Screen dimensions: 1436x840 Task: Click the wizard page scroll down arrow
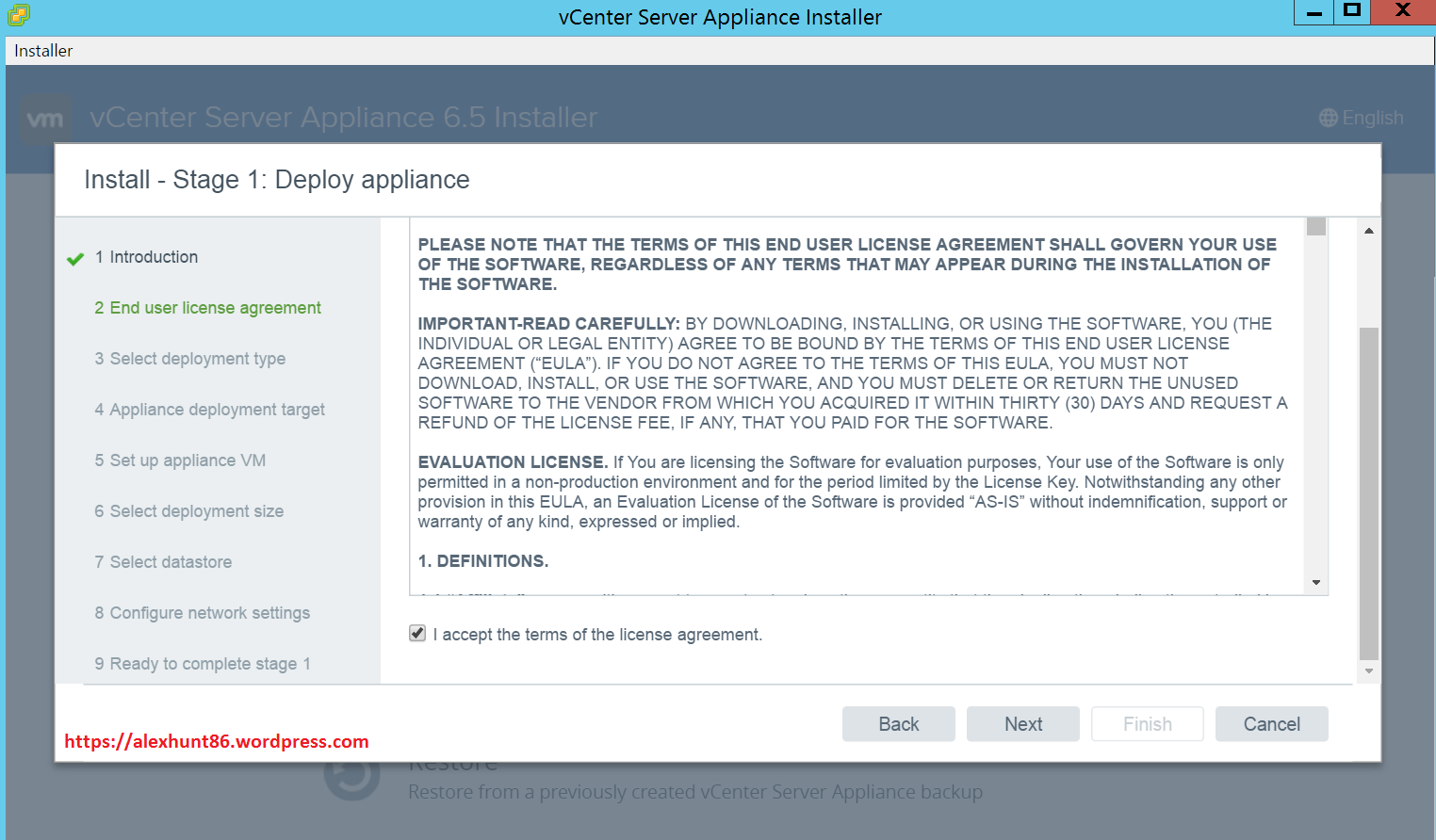click(1369, 671)
